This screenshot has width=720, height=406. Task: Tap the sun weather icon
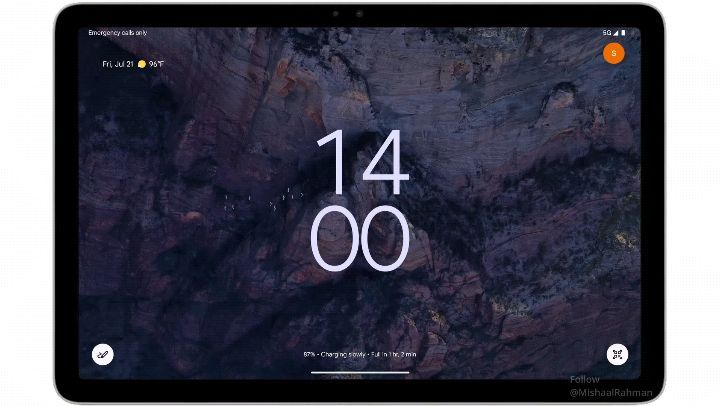click(x=142, y=63)
